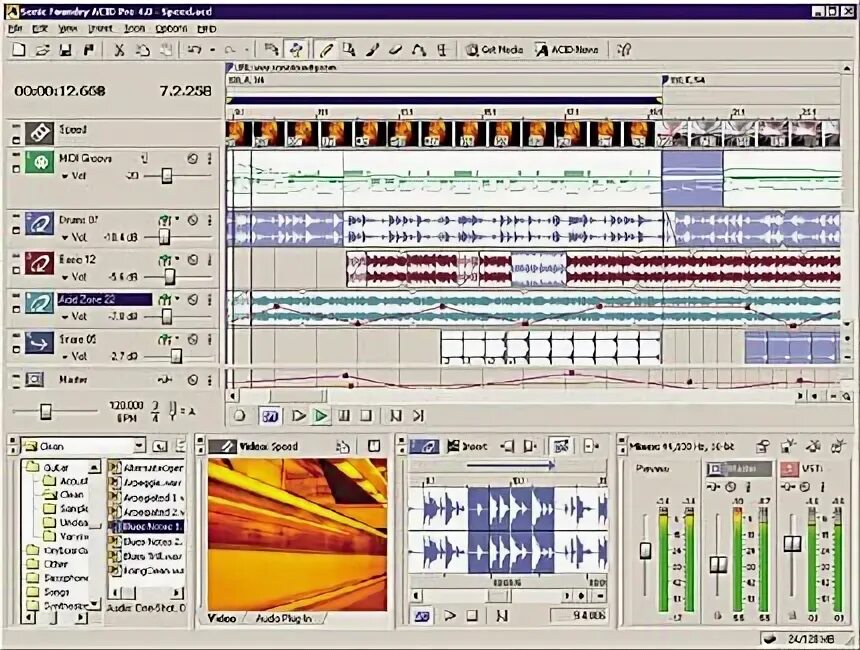The width and height of the screenshot is (860, 650).
Task: Click the Loop Playback button
Action: pyautogui.click(x=270, y=416)
